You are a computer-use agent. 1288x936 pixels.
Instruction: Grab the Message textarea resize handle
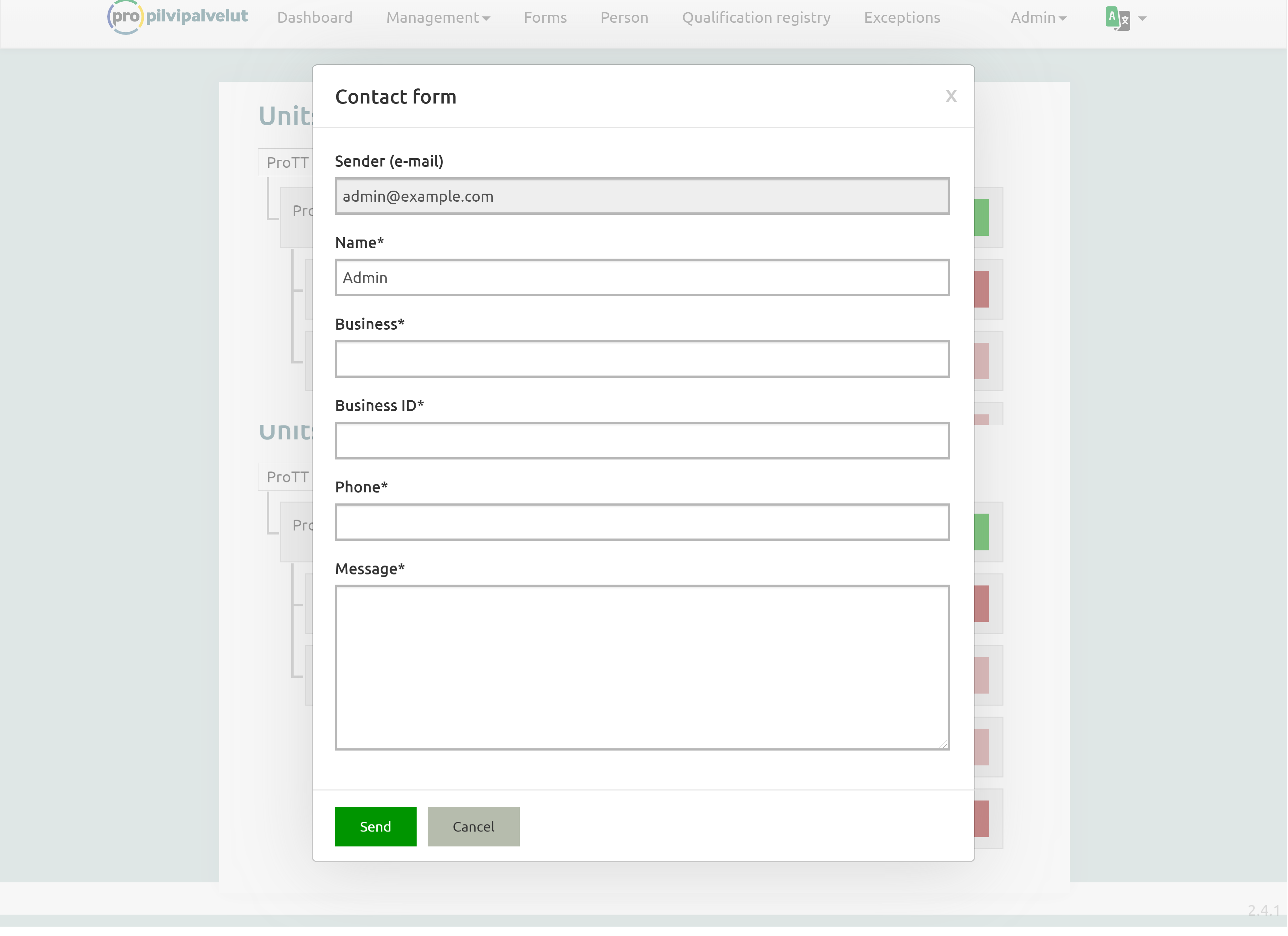[943, 744]
